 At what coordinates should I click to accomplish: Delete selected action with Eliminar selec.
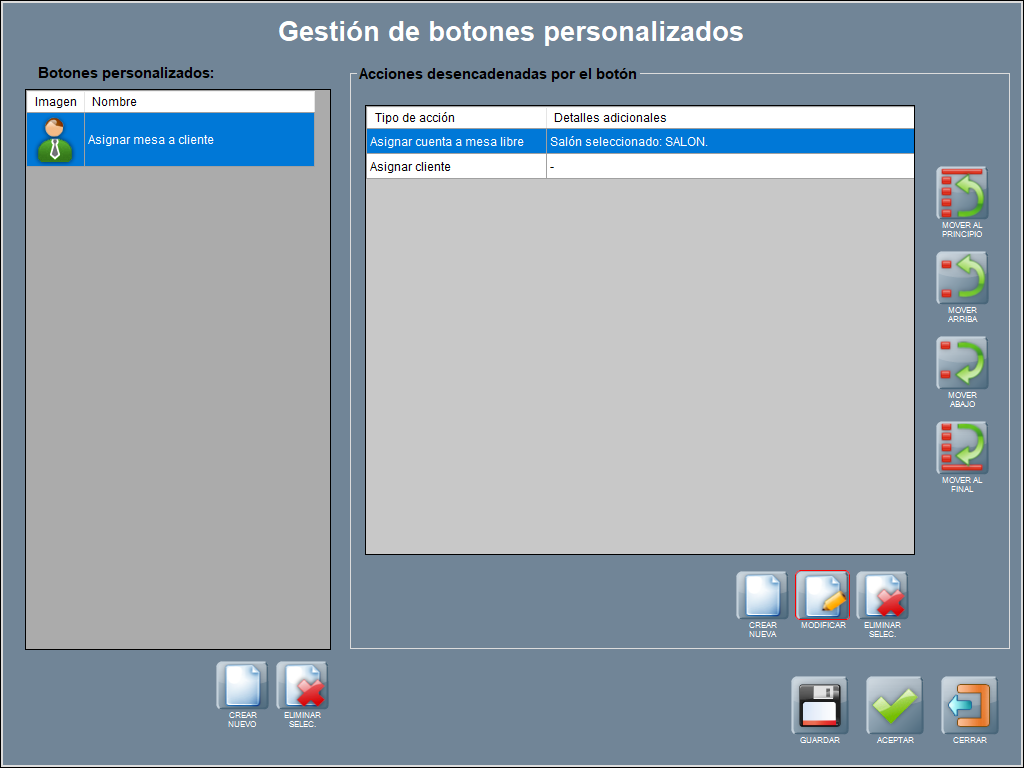point(882,596)
